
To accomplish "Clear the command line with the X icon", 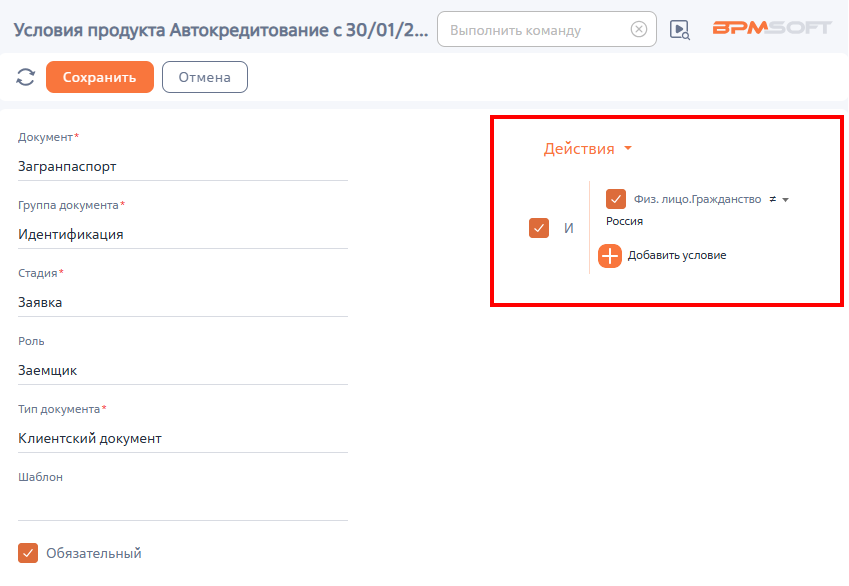I will pos(638,30).
